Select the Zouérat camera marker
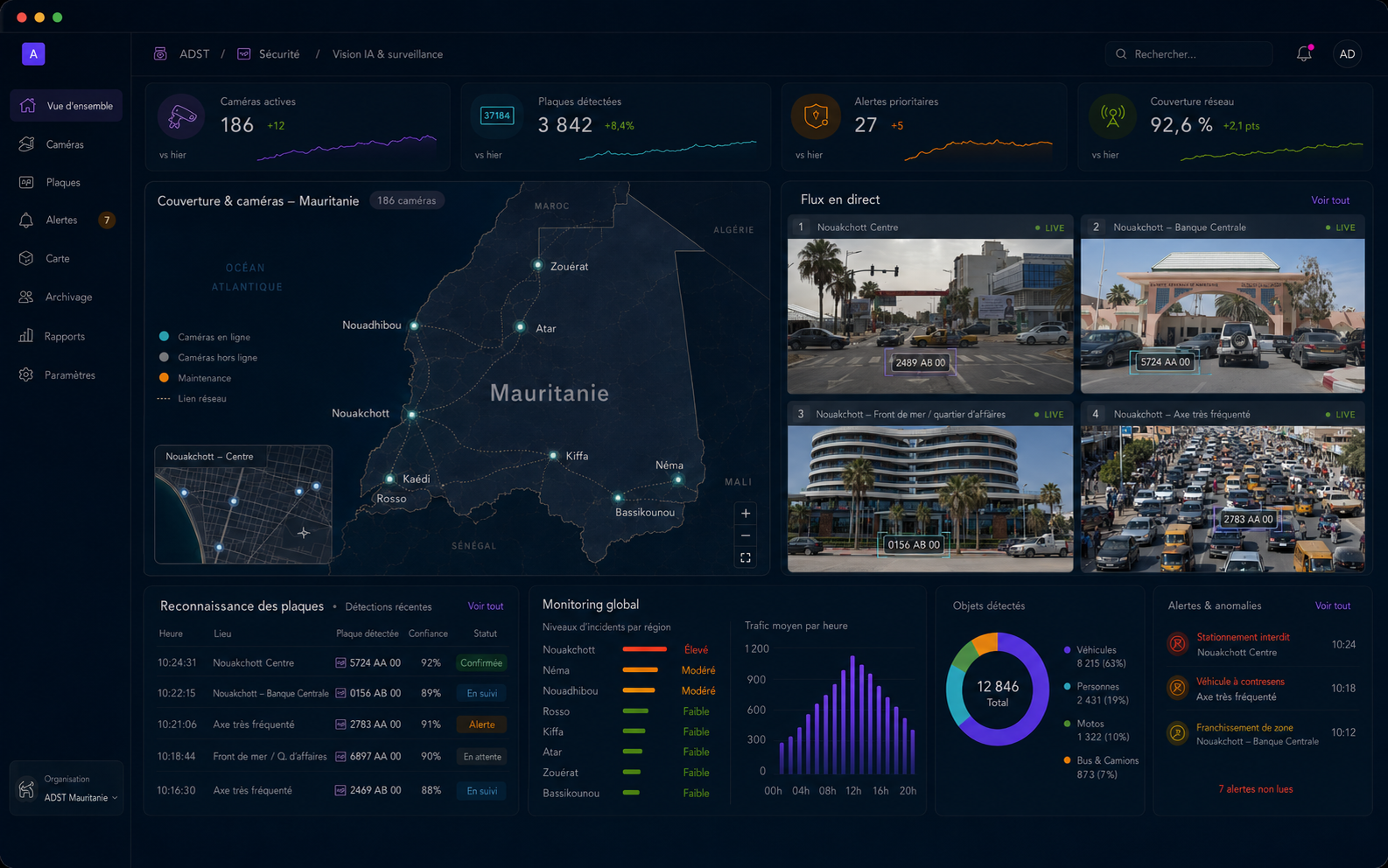 (538, 264)
